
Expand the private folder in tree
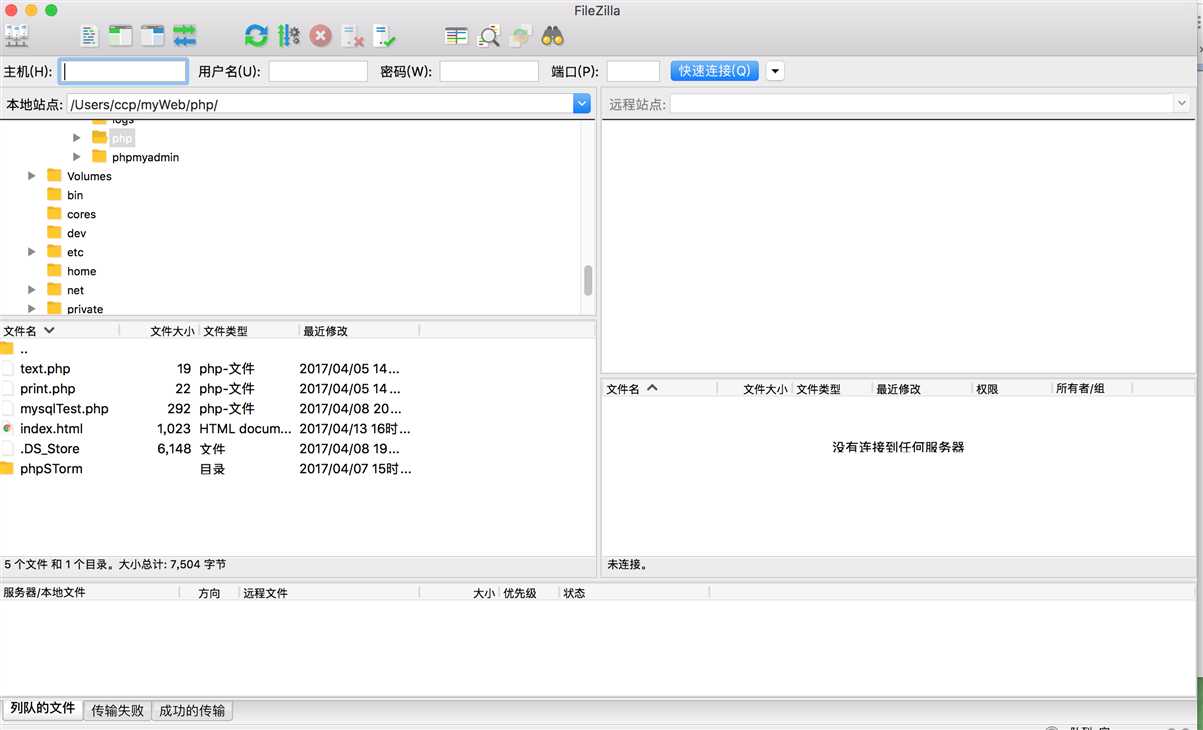click(32, 309)
